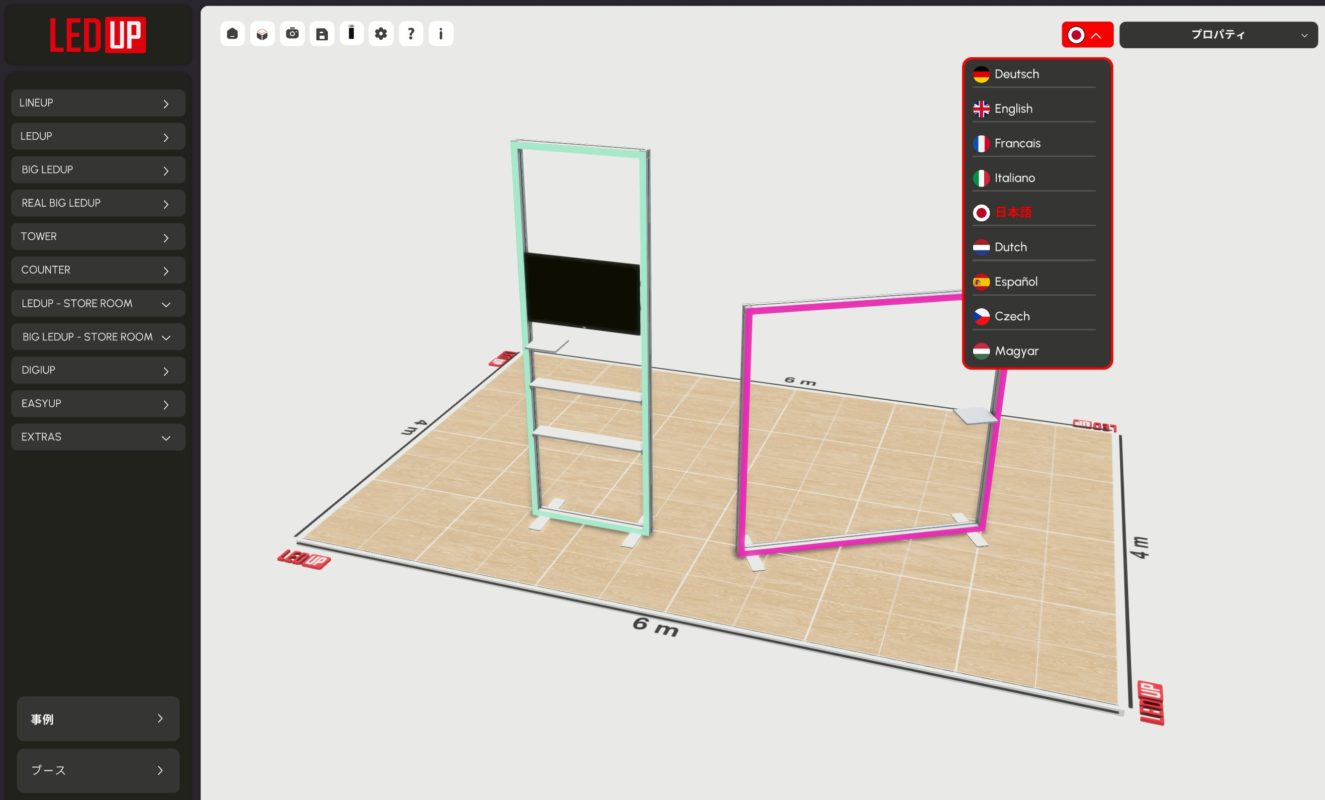Select Deutsch from the language list
Image resolution: width=1325 pixels, height=800 pixels.
[x=1016, y=74]
